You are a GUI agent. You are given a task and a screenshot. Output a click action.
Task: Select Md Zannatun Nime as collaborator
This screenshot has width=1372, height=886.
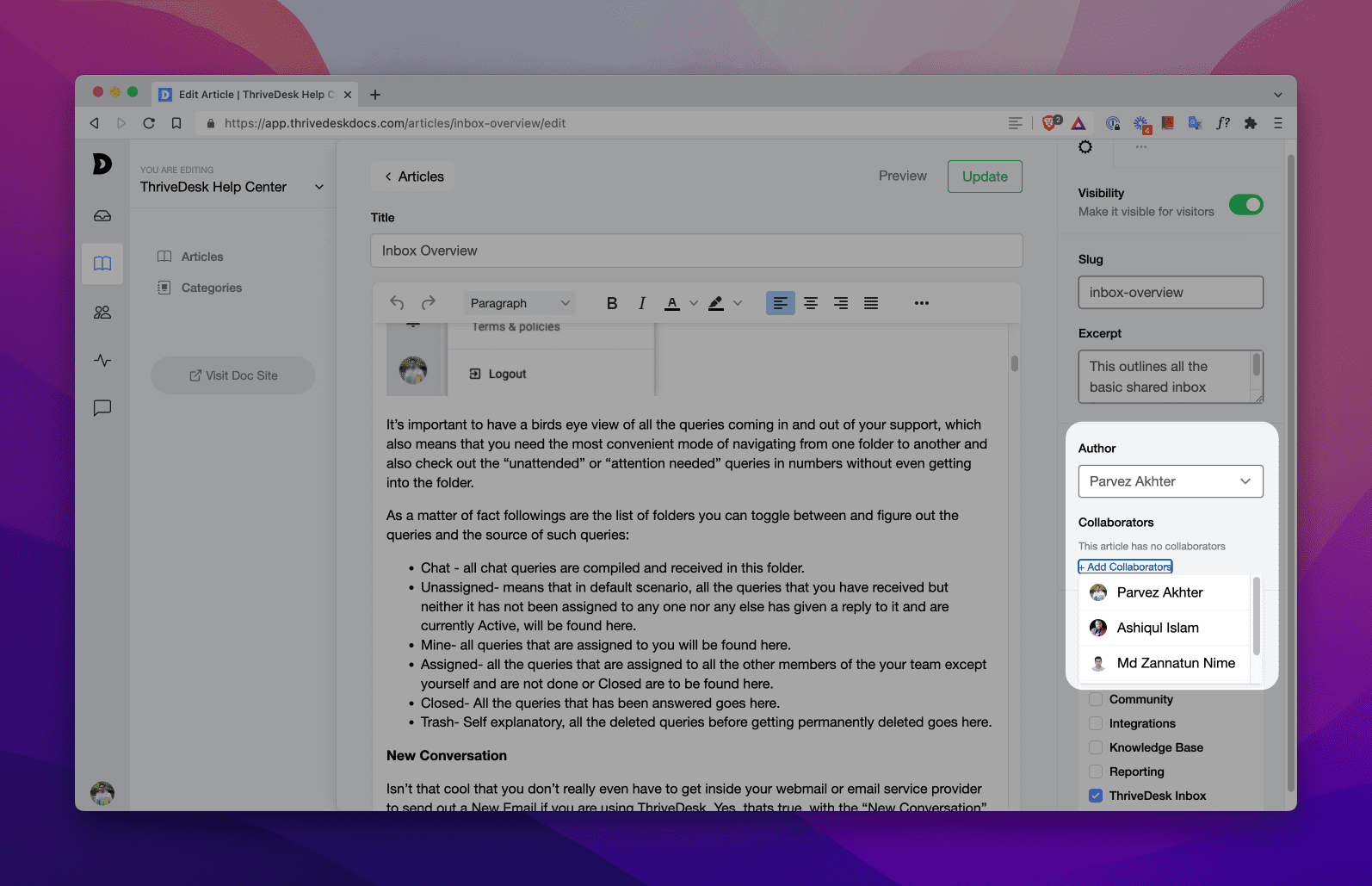pos(1165,663)
